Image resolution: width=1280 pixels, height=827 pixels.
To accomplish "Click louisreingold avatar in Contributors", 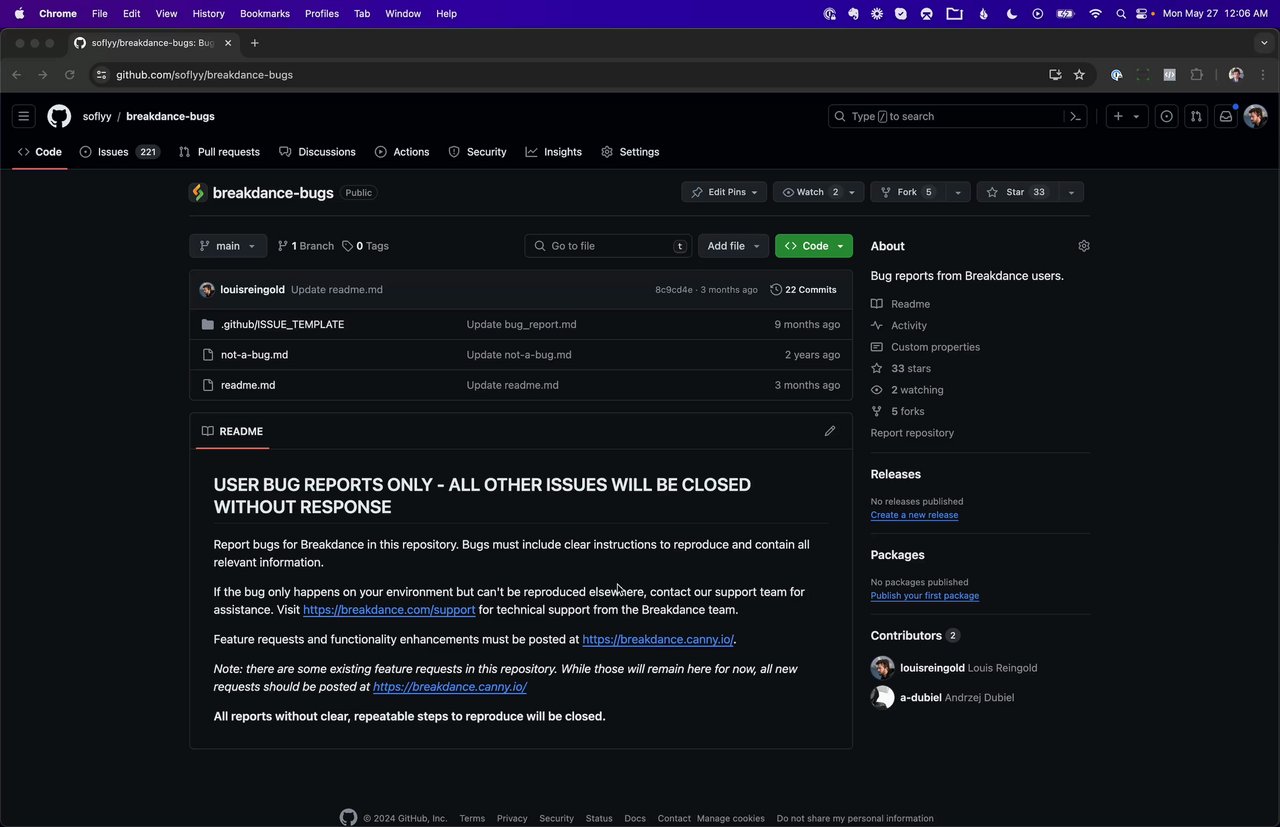I will pos(882,668).
